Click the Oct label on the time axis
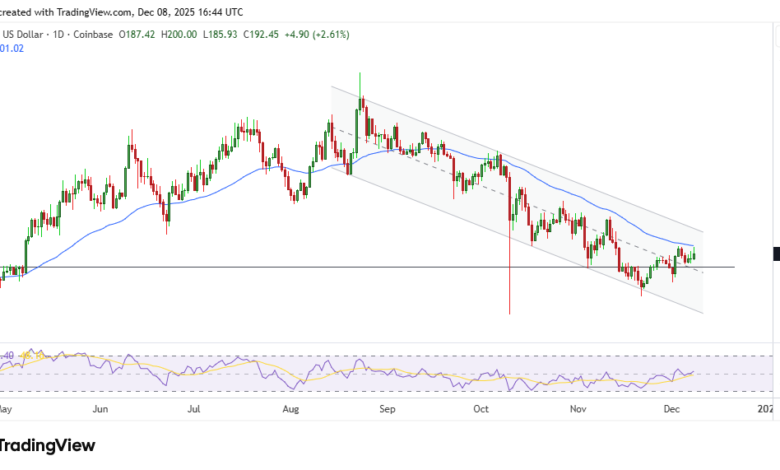Screen dimensions: 780x470 (x=481, y=409)
